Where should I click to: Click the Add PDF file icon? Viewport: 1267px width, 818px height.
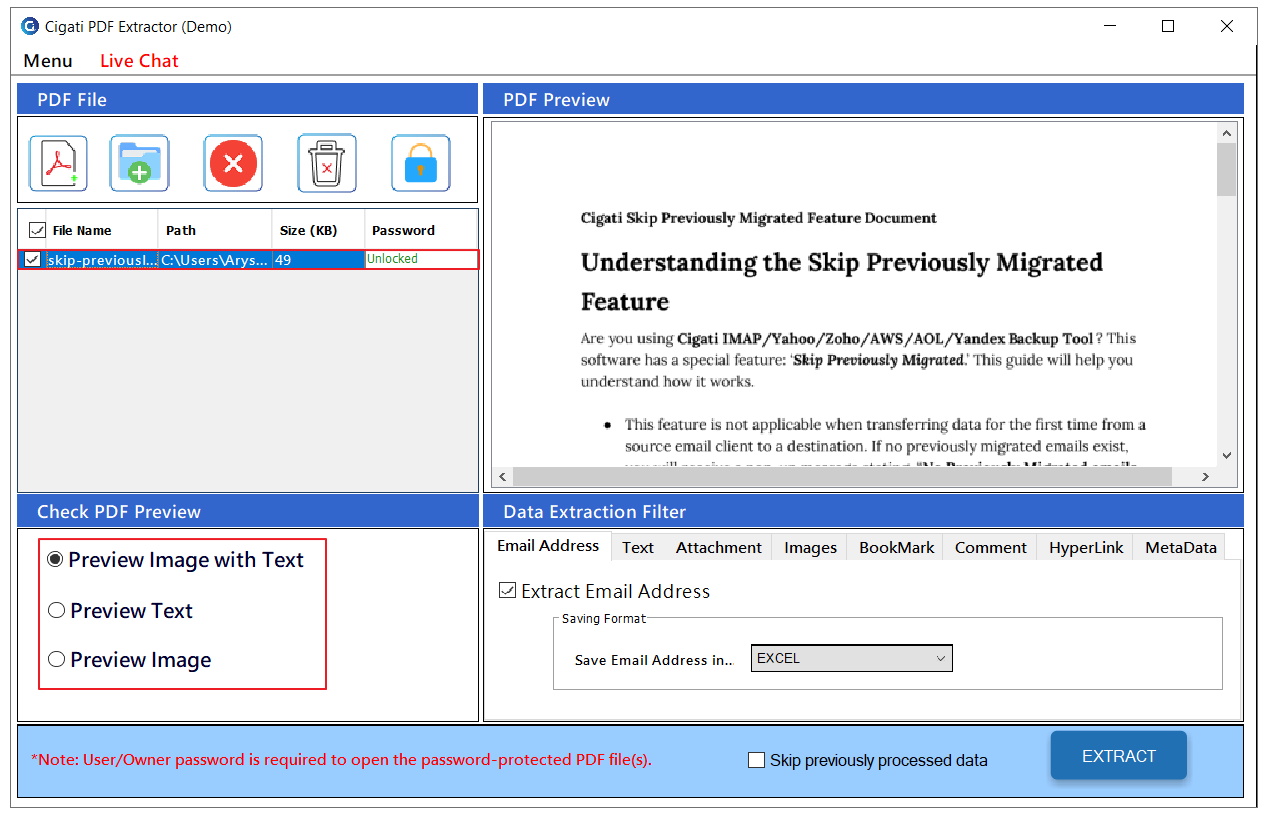58,163
